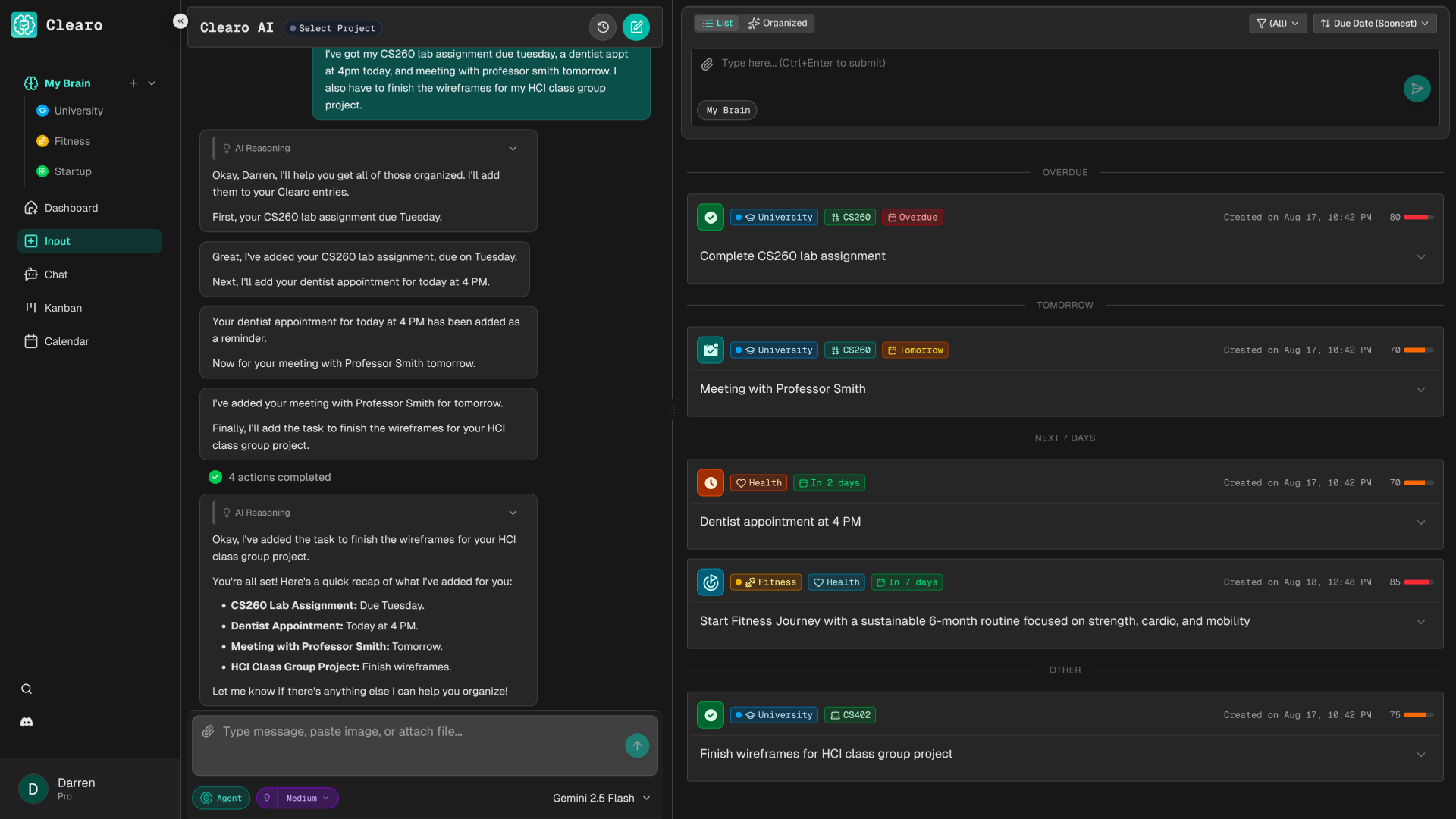Click the Select Project button

click(332, 28)
